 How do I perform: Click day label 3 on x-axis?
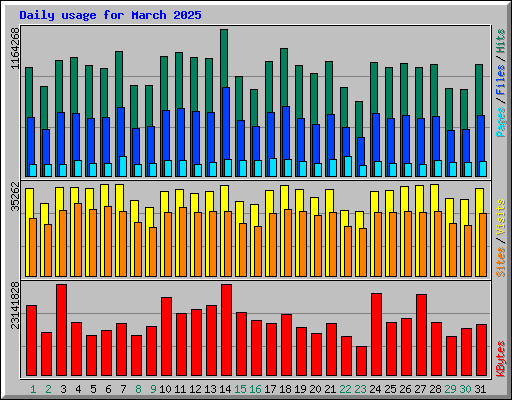click(x=63, y=389)
